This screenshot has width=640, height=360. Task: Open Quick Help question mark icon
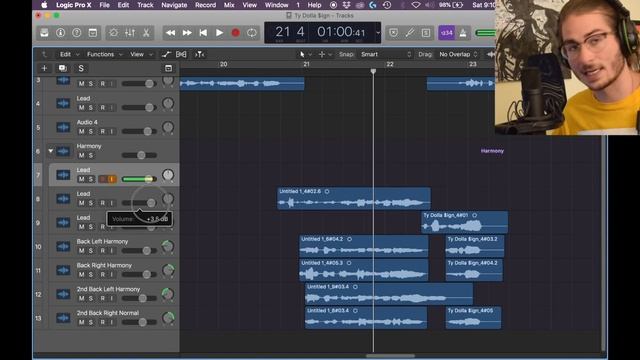(x=77, y=33)
